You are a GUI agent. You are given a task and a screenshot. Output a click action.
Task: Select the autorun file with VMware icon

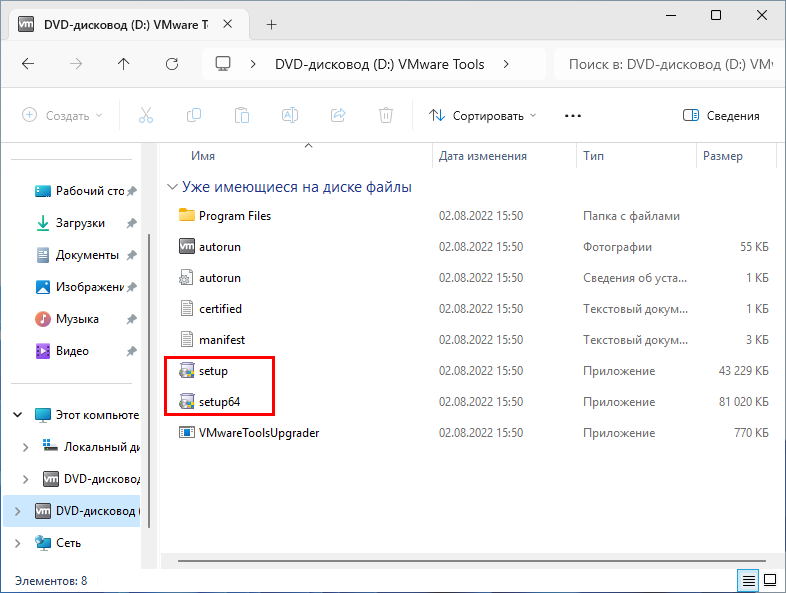click(186, 247)
